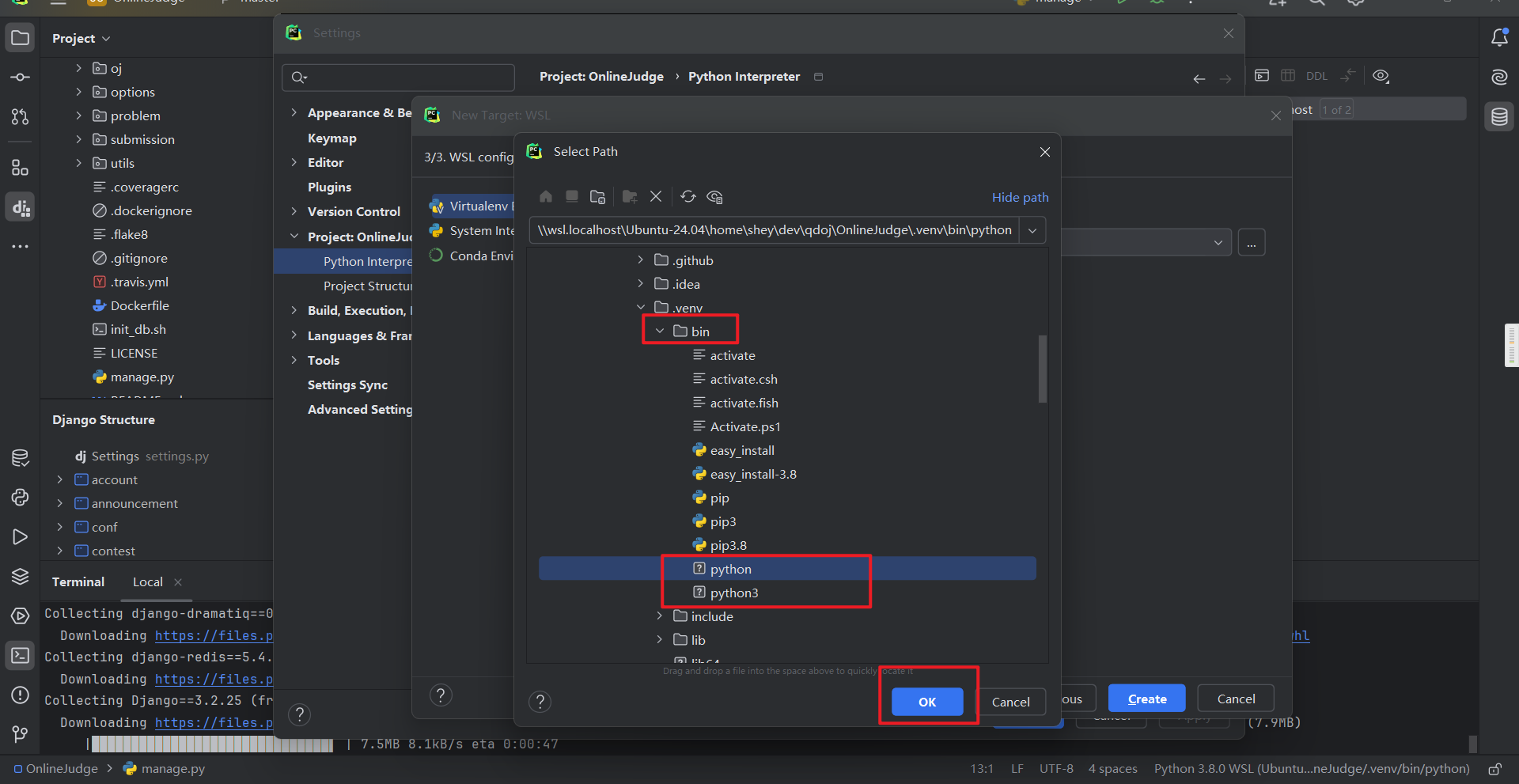This screenshot has height=784, width=1519.
Task: Click delete icon in Select Path toolbar
Action: click(x=656, y=196)
